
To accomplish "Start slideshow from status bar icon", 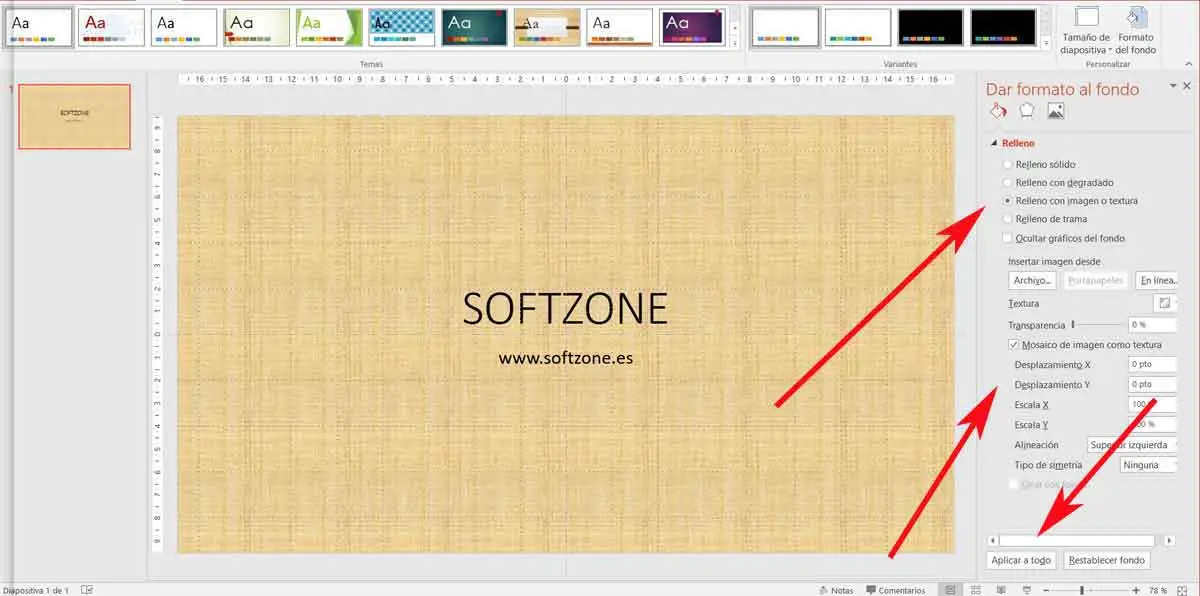I will click(x=1029, y=590).
